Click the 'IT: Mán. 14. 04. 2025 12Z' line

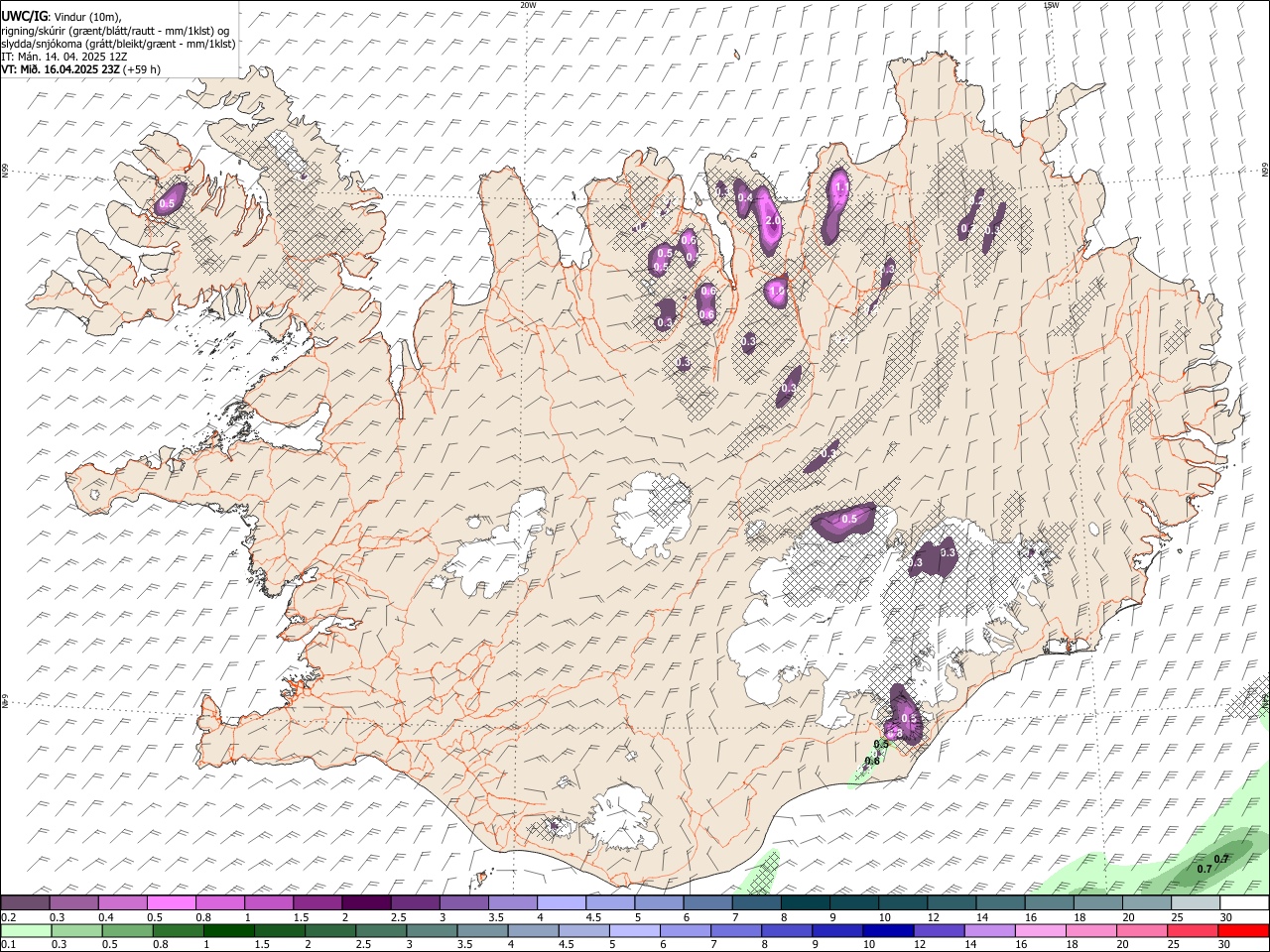coord(64,57)
